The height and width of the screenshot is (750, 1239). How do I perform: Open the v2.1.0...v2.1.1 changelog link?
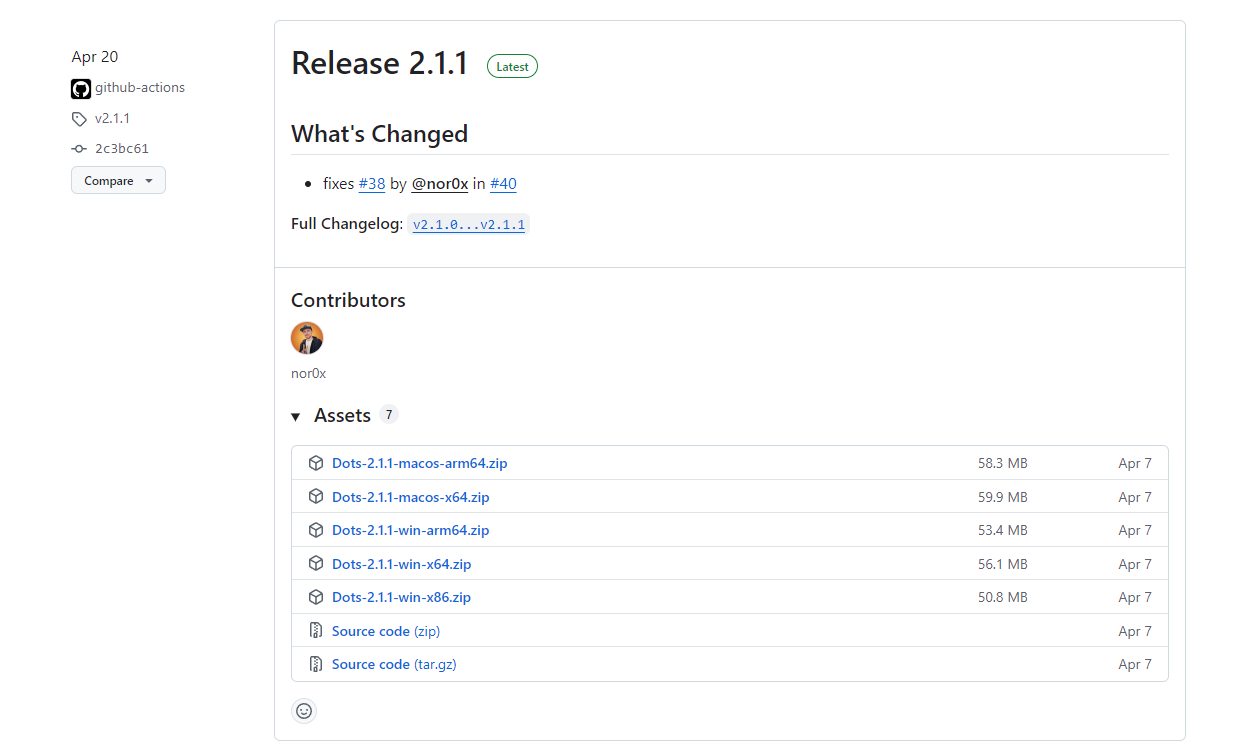(x=468, y=225)
